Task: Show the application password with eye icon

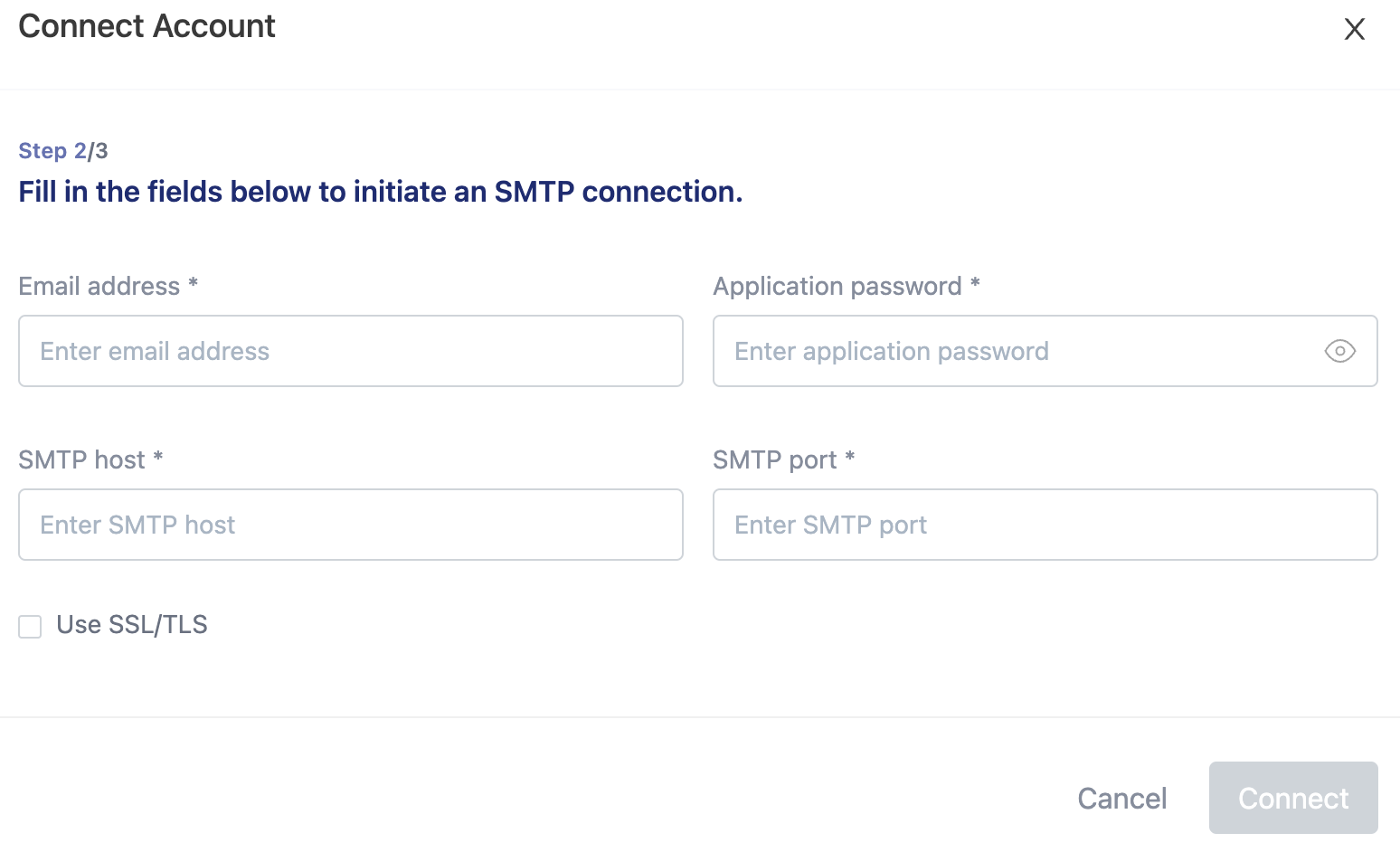Action: [1339, 351]
